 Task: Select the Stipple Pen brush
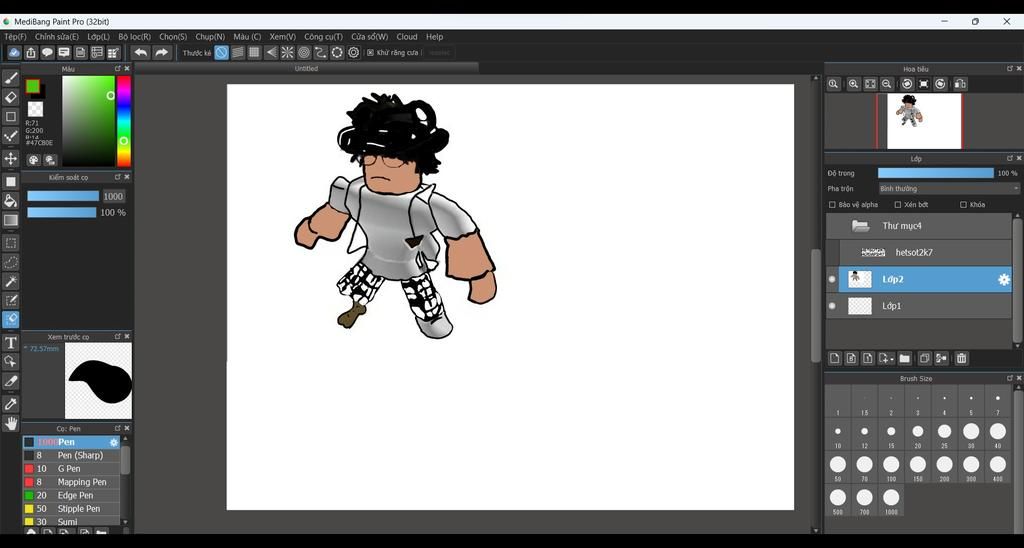point(72,508)
